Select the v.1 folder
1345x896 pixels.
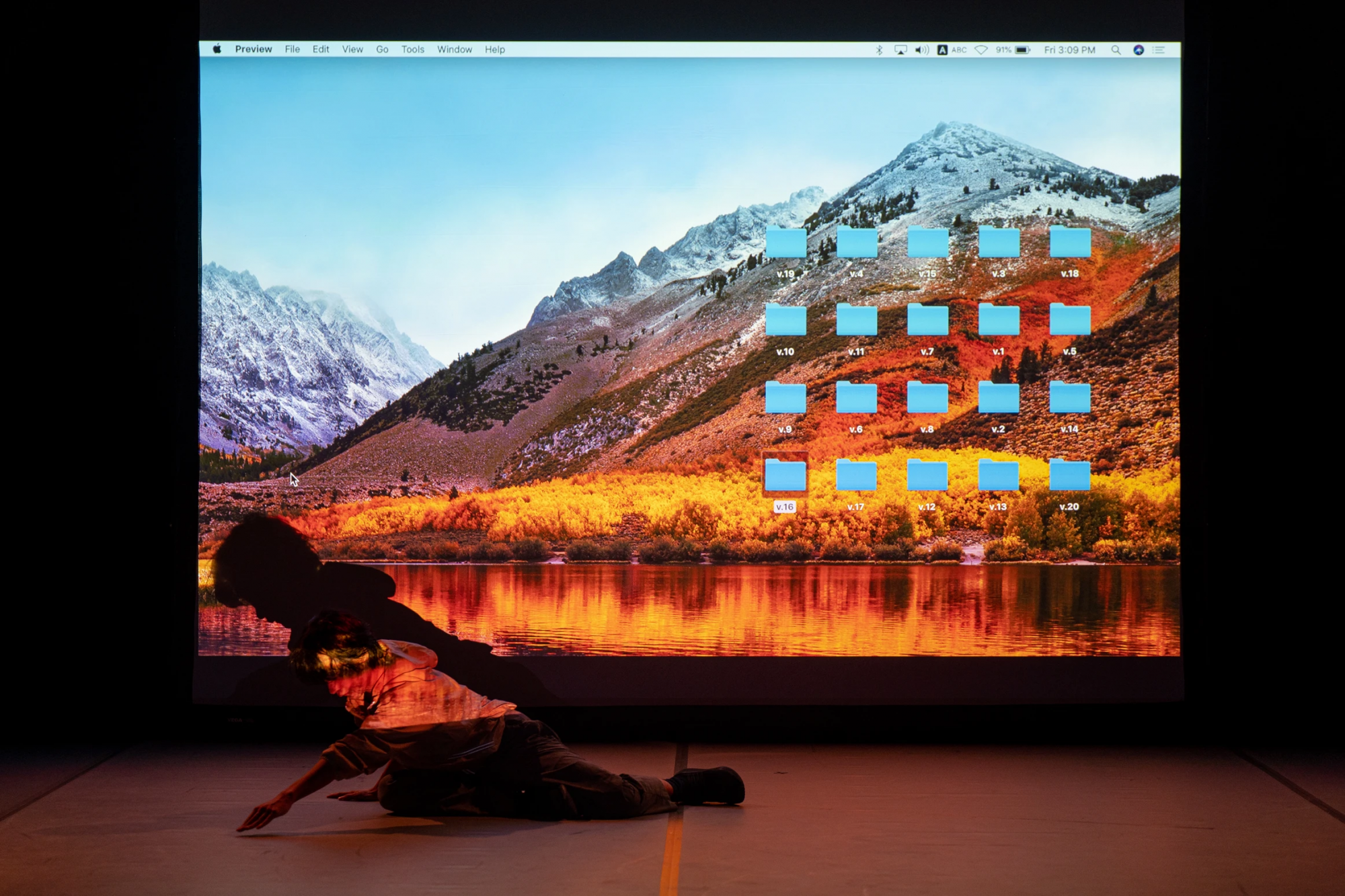pyautogui.click(x=999, y=321)
